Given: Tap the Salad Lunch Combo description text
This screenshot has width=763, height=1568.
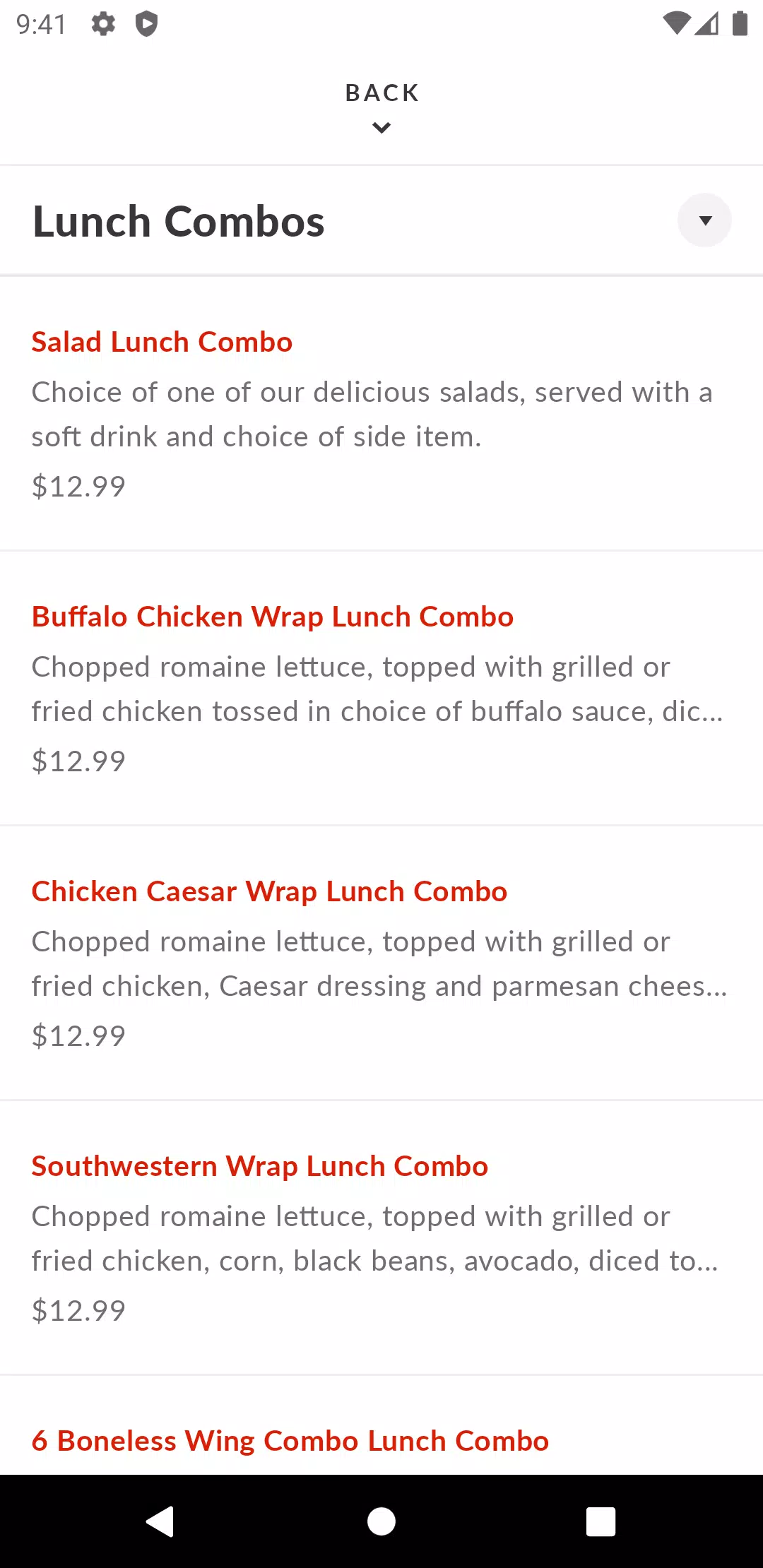Looking at the screenshot, I should [x=372, y=415].
